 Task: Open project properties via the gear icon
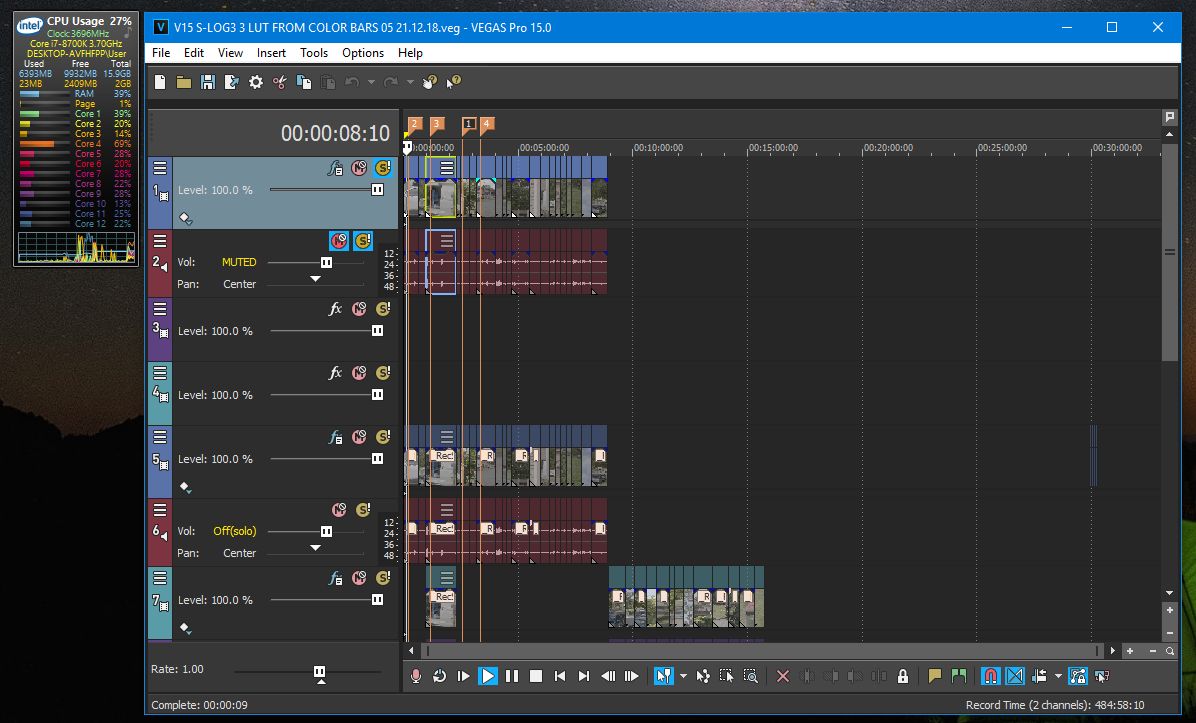(x=256, y=82)
